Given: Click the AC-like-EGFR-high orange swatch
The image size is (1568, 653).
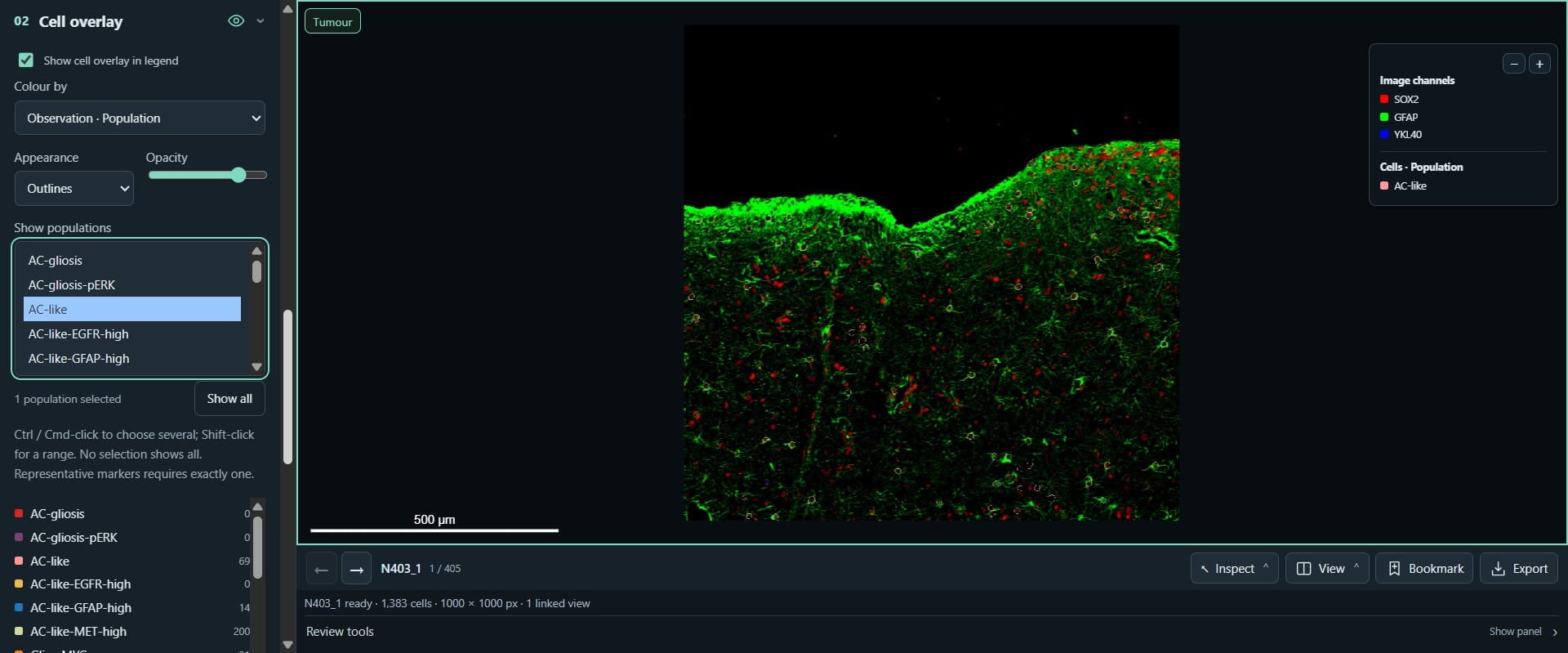Looking at the screenshot, I should pos(19,584).
